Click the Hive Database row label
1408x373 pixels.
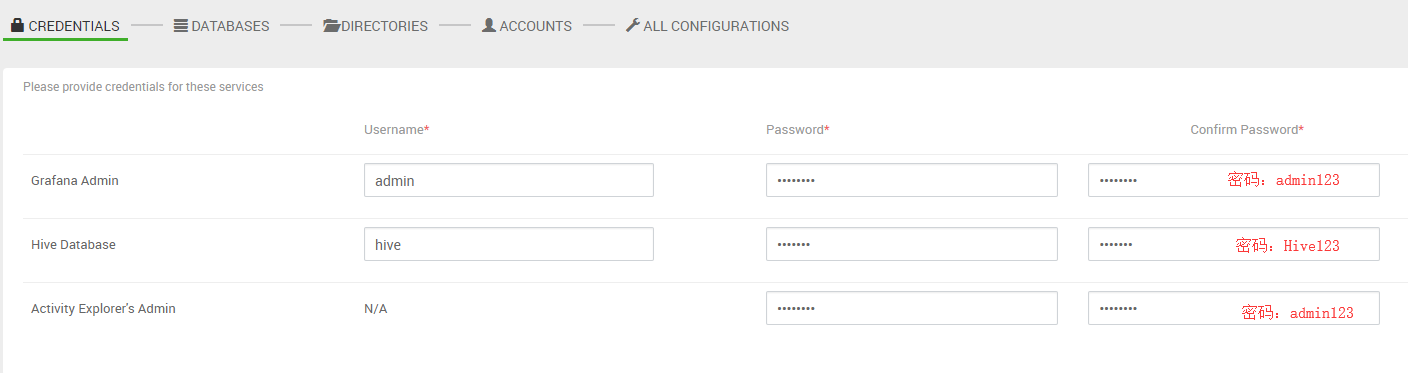(x=73, y=245)
